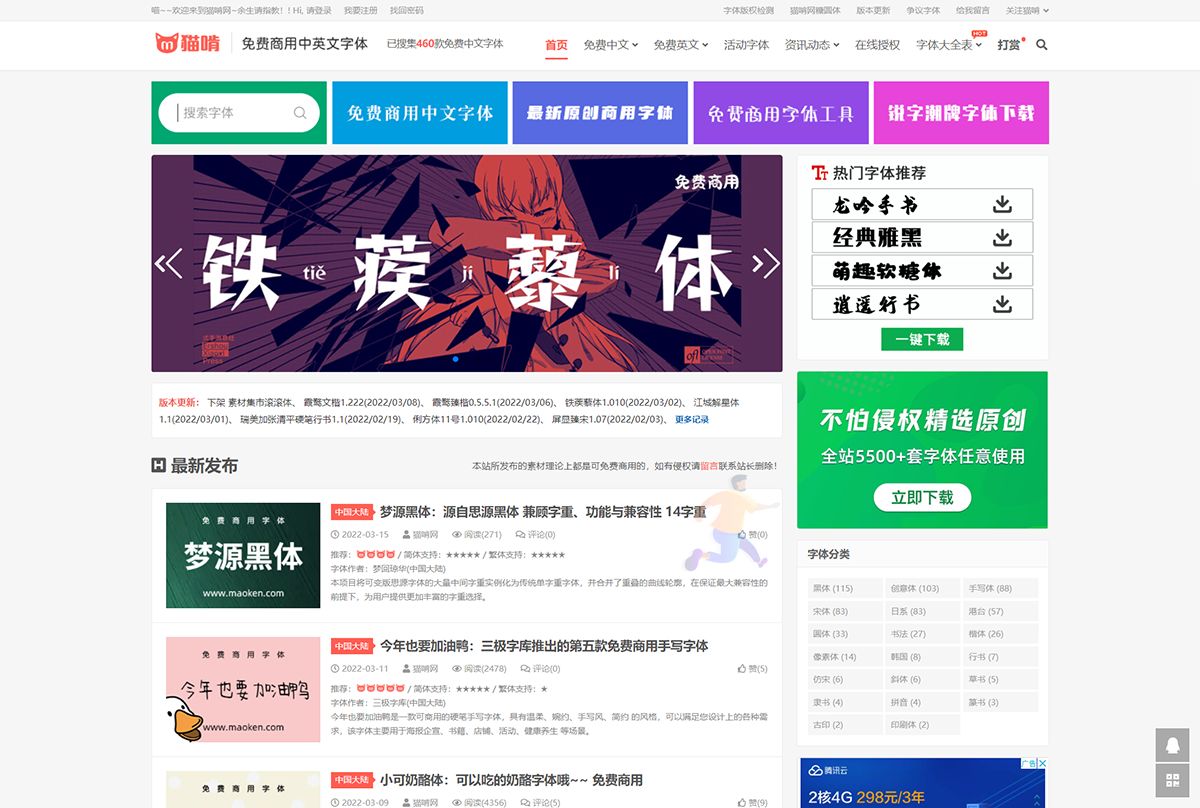
Task: Like the 梦源黑体 post 赞(0)
Action: click(752, 535)
